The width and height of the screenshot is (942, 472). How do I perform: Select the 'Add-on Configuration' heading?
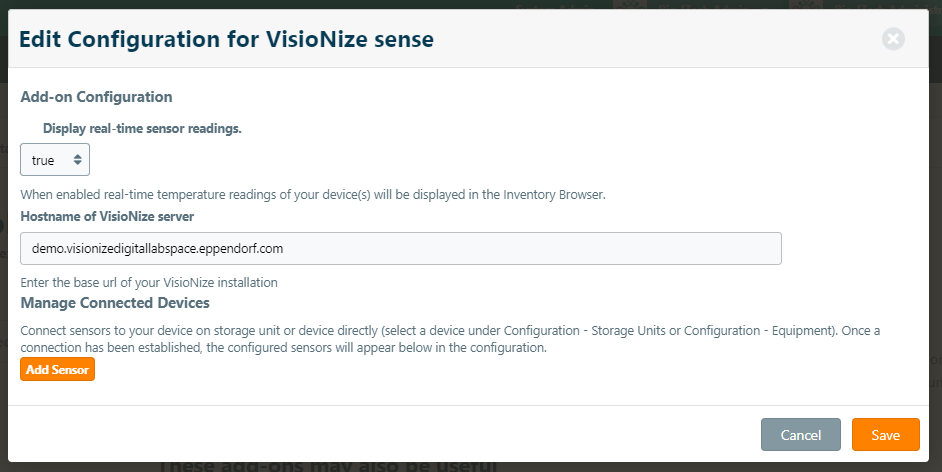click(96, 97)
